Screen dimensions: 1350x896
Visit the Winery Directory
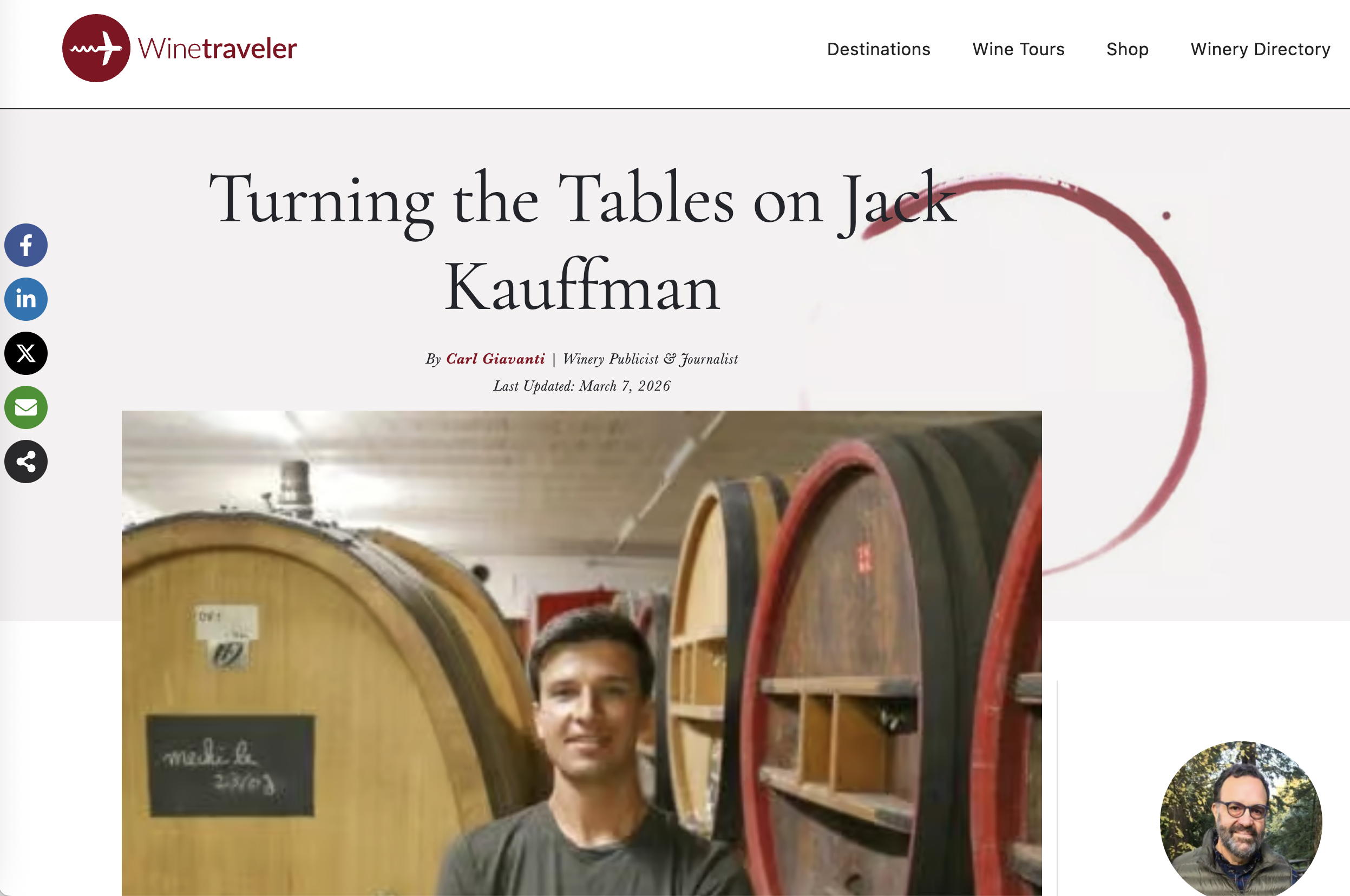(x=1260, y=49)
